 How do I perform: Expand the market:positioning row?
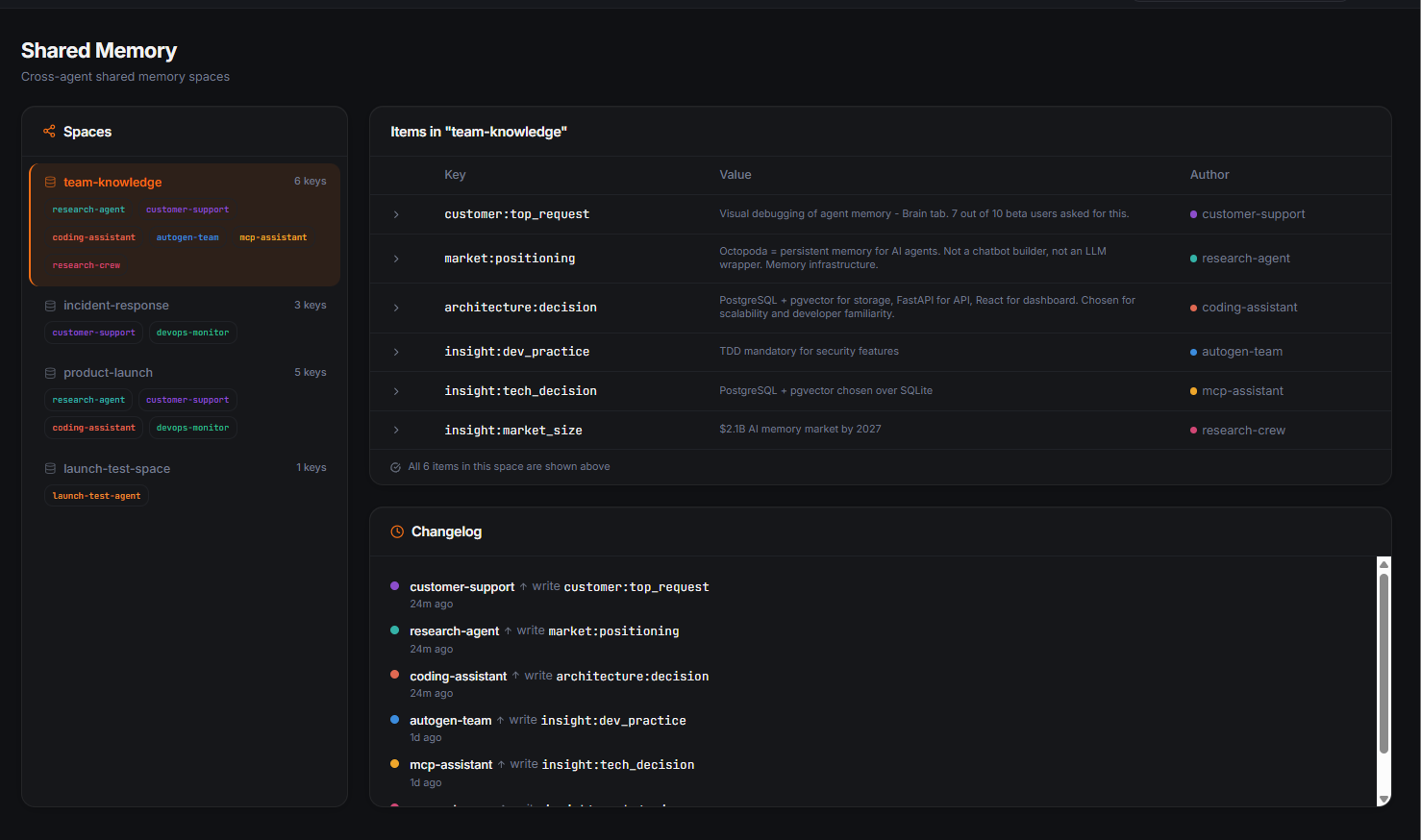click(x=396, y=259)
